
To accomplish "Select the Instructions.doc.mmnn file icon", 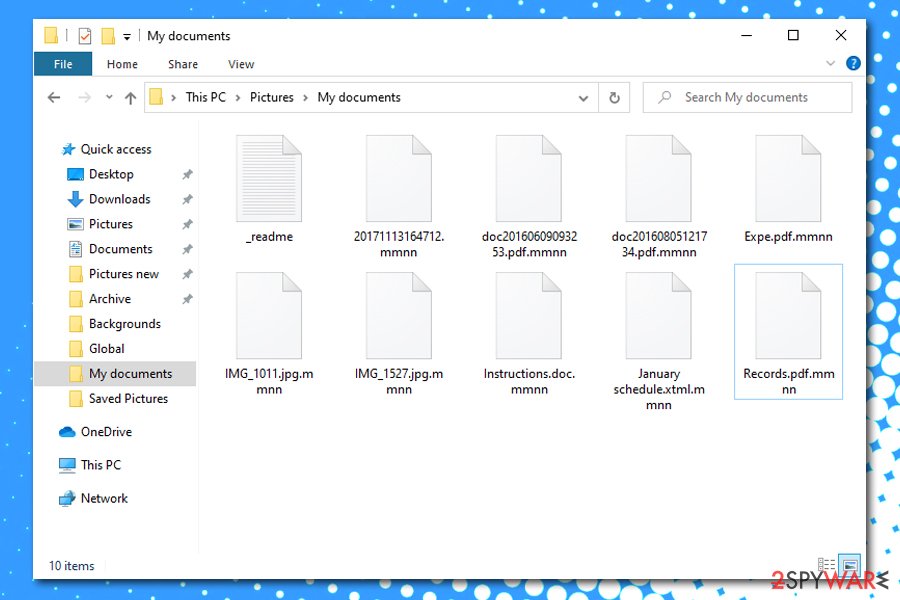I will point(529,315).
